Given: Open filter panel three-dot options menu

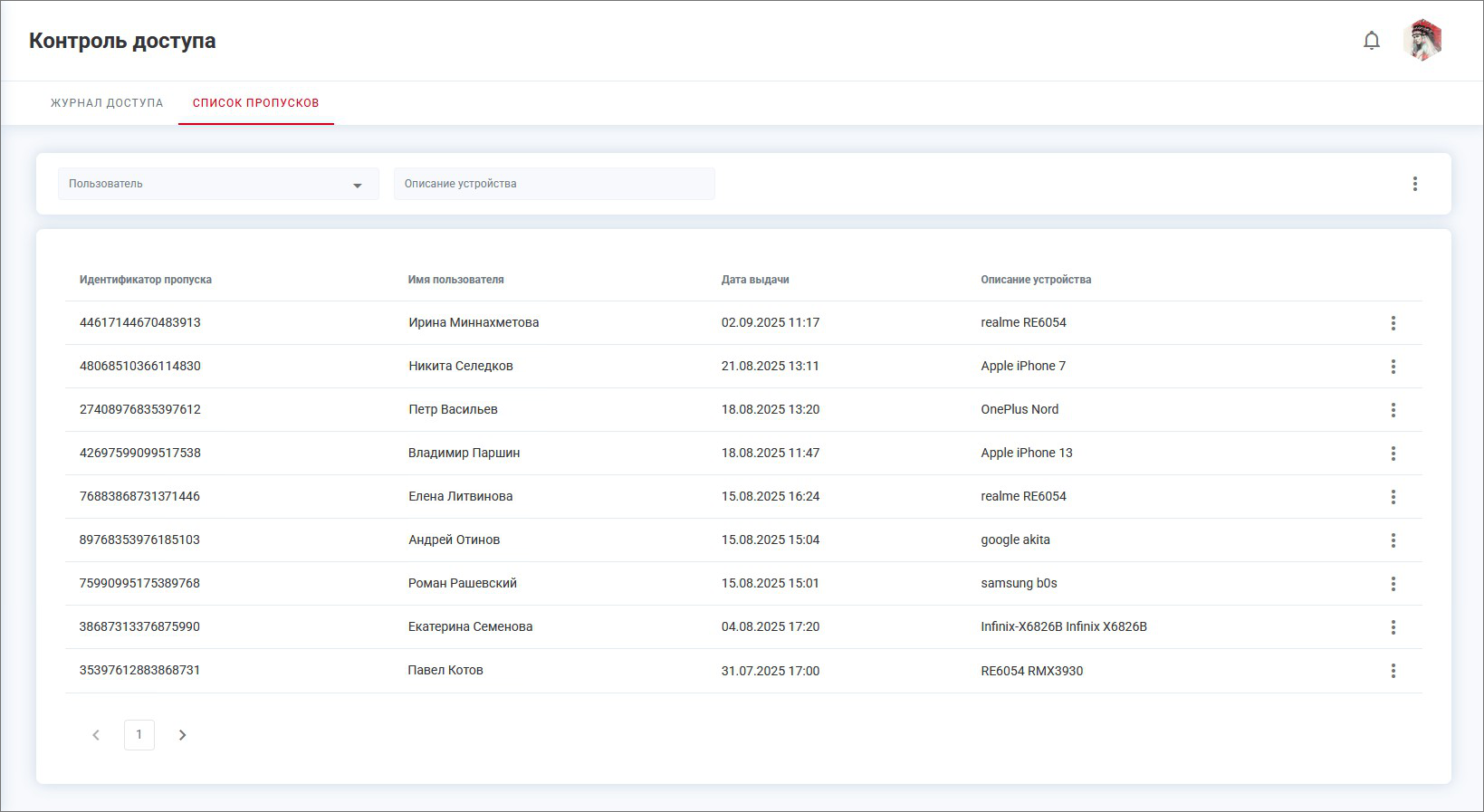Looking at the screenshot, I should (x=1414, y=184).
